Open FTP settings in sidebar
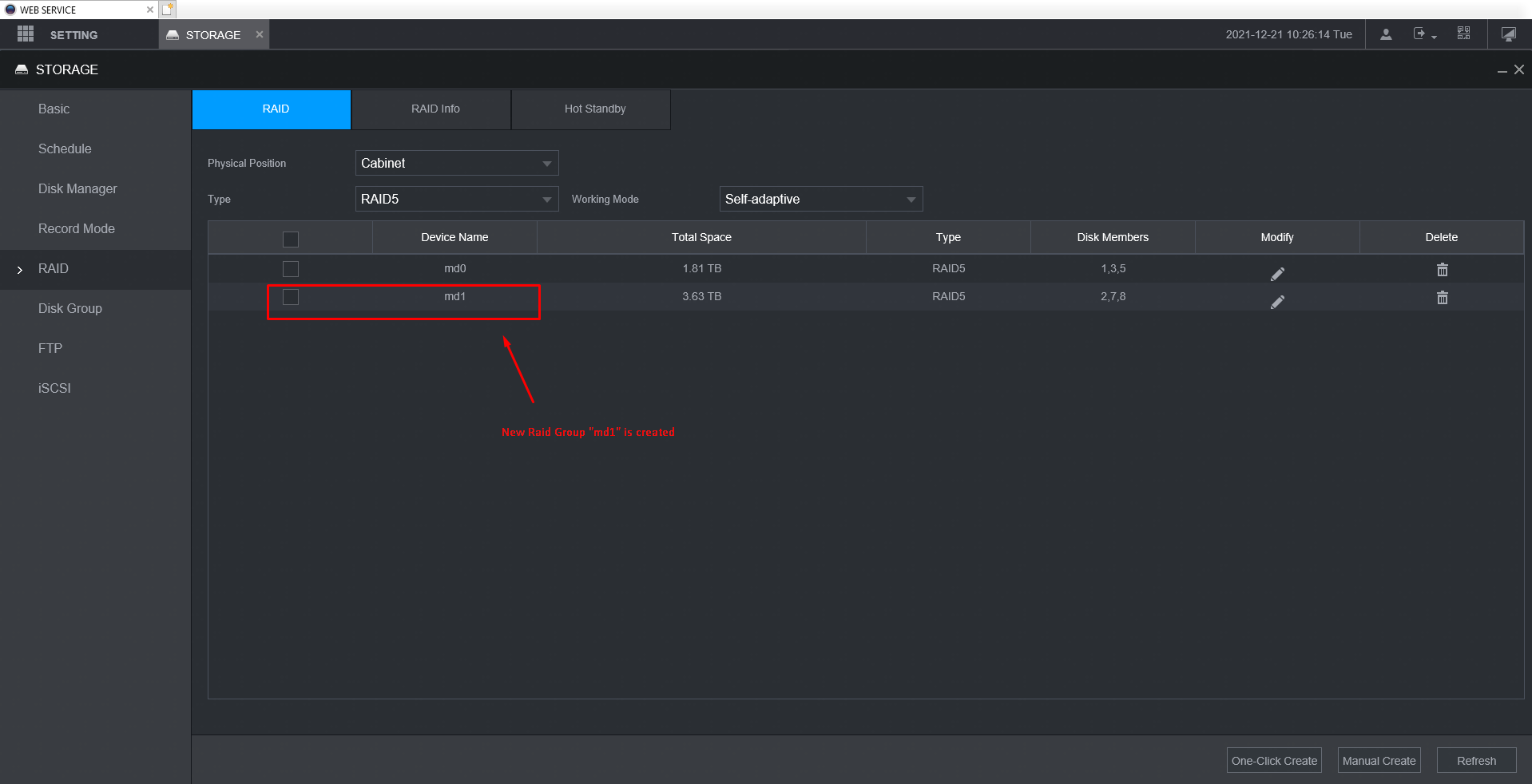Viewport: 1532px width, 784px height. click(x=50, y=349)
